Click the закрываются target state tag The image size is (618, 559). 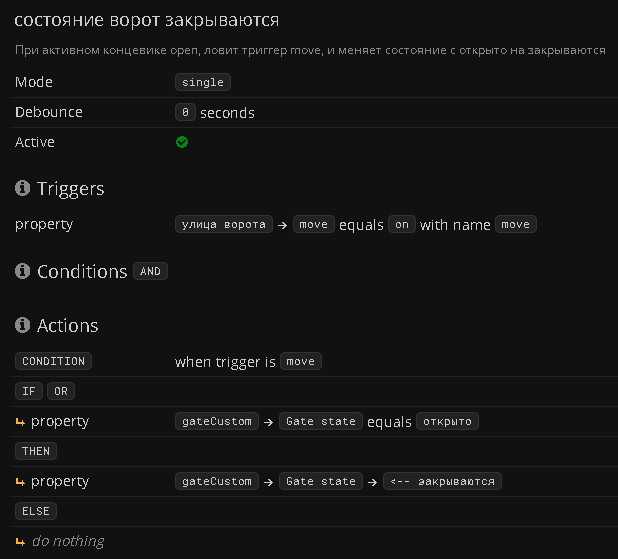tap(442, 481)
